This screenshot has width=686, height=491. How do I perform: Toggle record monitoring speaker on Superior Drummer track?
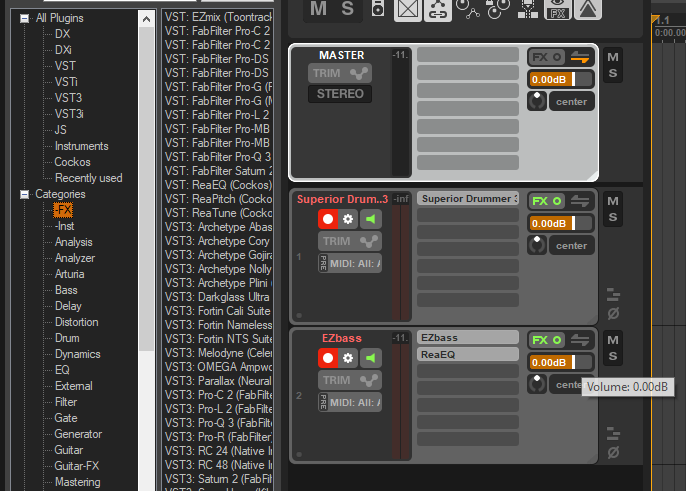pyautogui.click(x=371, y=219)
